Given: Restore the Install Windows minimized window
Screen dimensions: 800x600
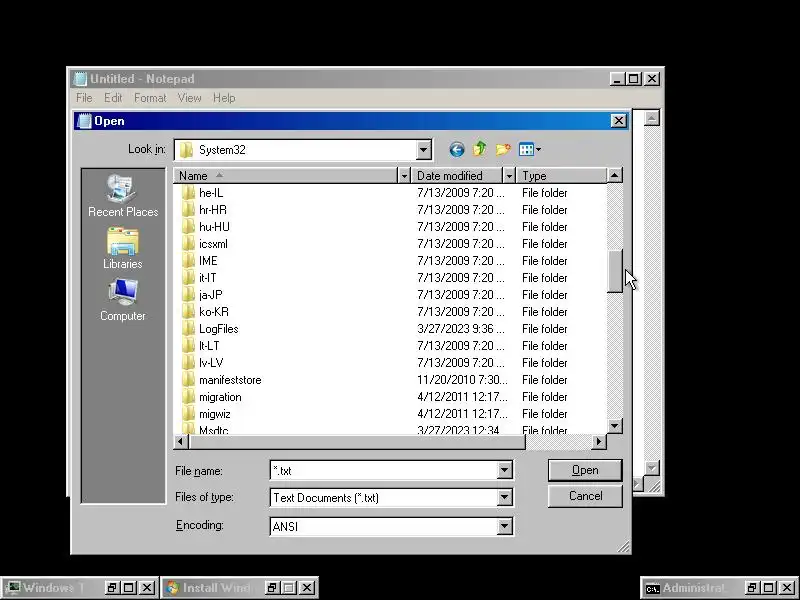Looking at the screenshot, I should 271,588.
